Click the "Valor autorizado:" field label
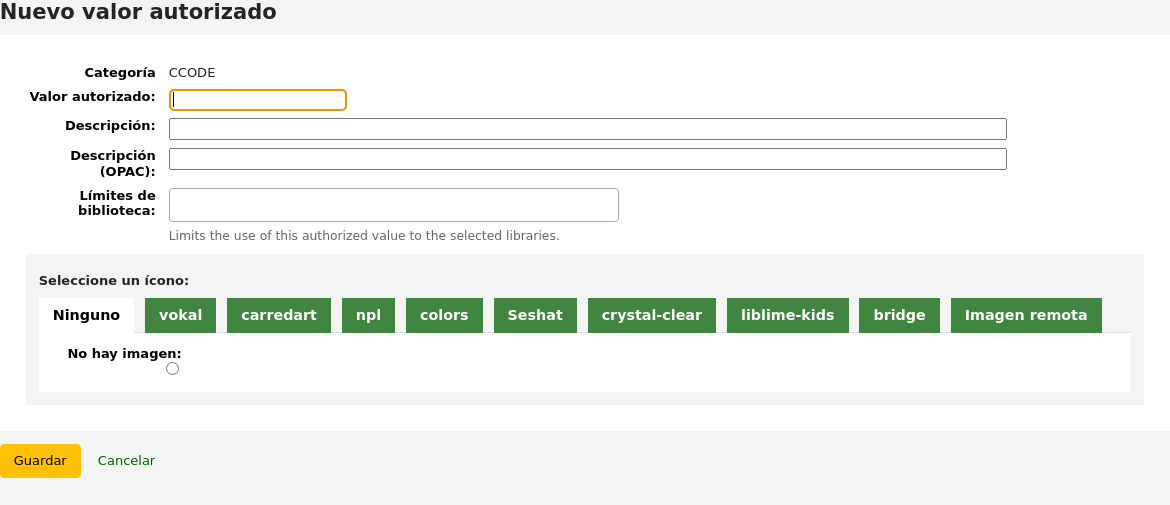 (92, 97)
